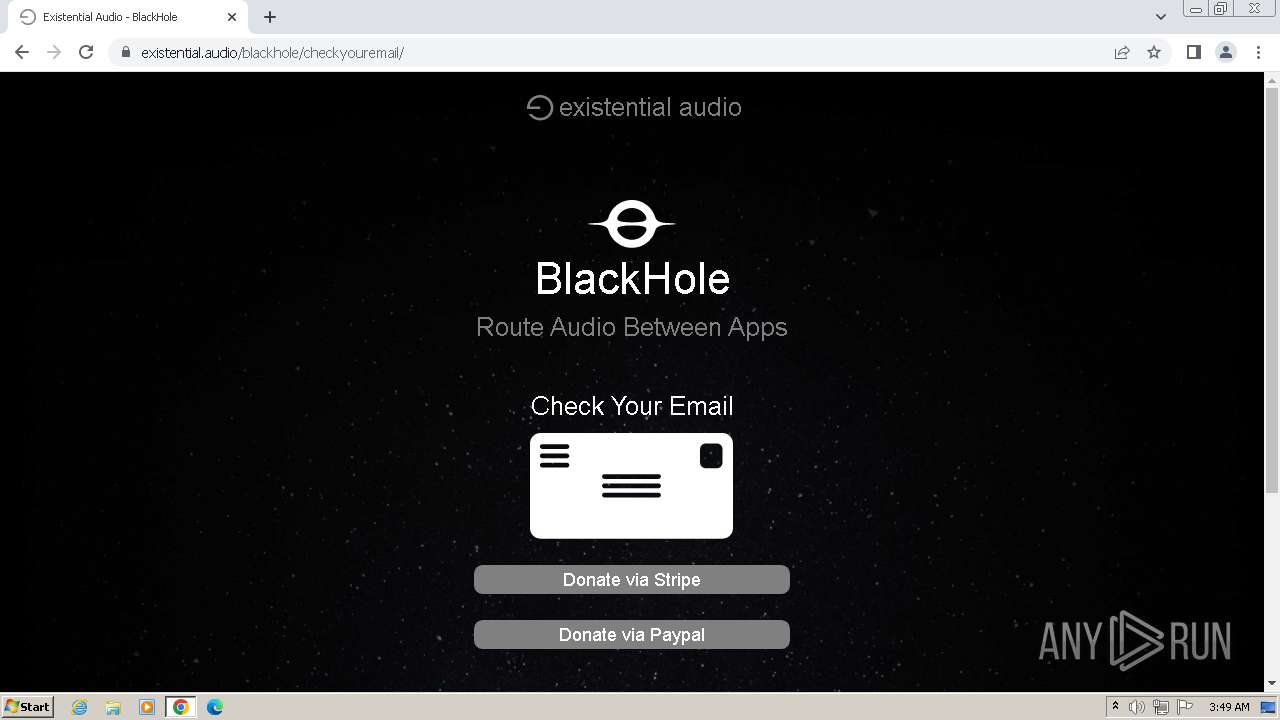This screenshot has width=1280, height=720.
Task: Reload the page with refresh icon
Action: click(86, 52)
